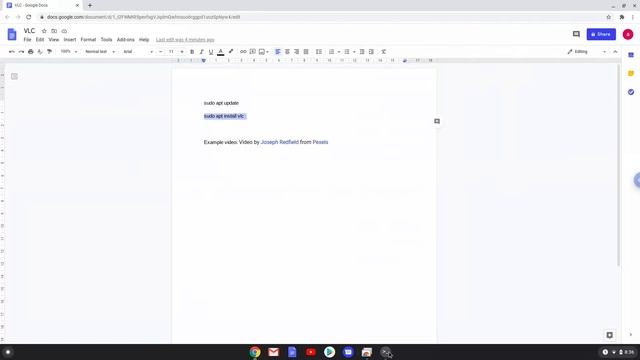Show the document outline icon
The height and width of the screenshot is (360, 640).
[14, 76]
